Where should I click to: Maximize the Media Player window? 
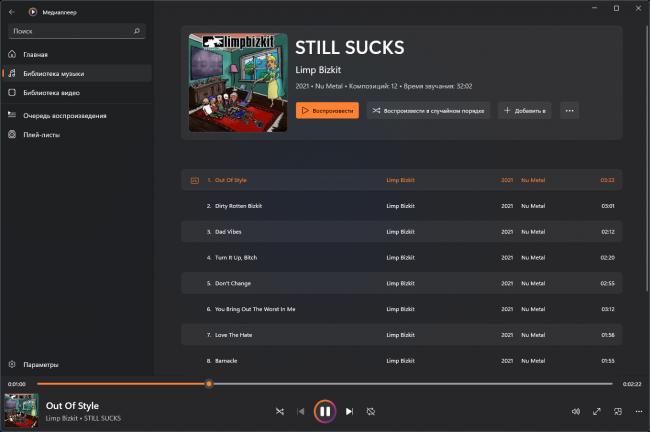[x=616, y=8]
